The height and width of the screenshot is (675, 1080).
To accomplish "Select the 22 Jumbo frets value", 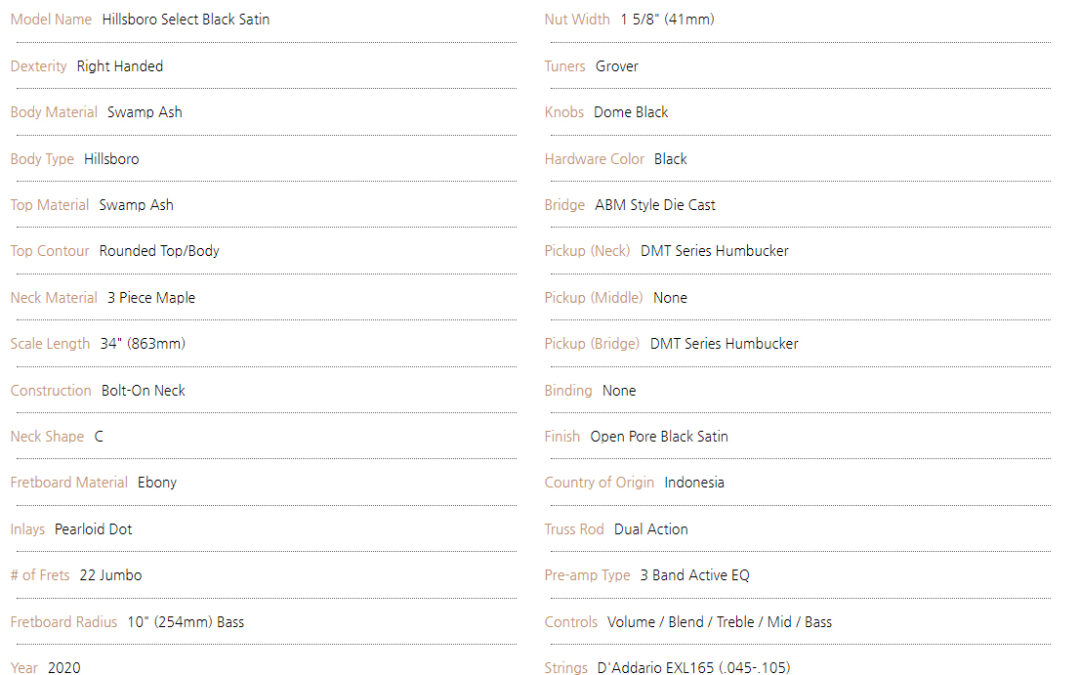I will pos(111,575).
